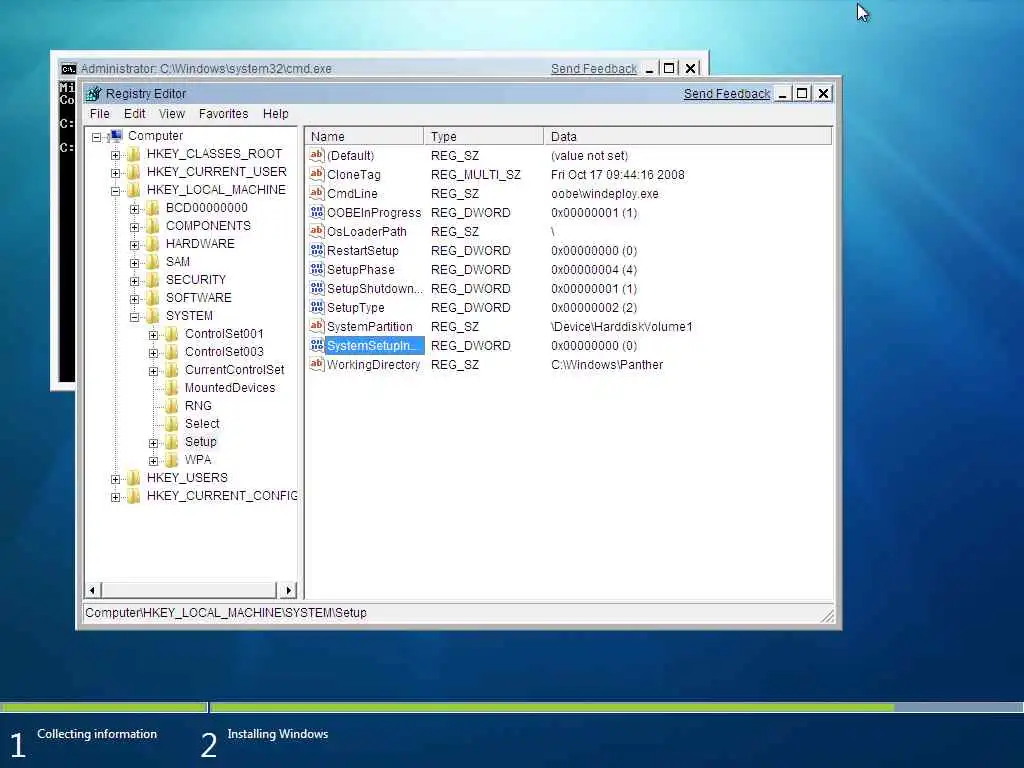This screenshot has height=768, width=1024.
Task: Click the string icon beside WorkingDirectory
Action: click(x=317, y=364)
